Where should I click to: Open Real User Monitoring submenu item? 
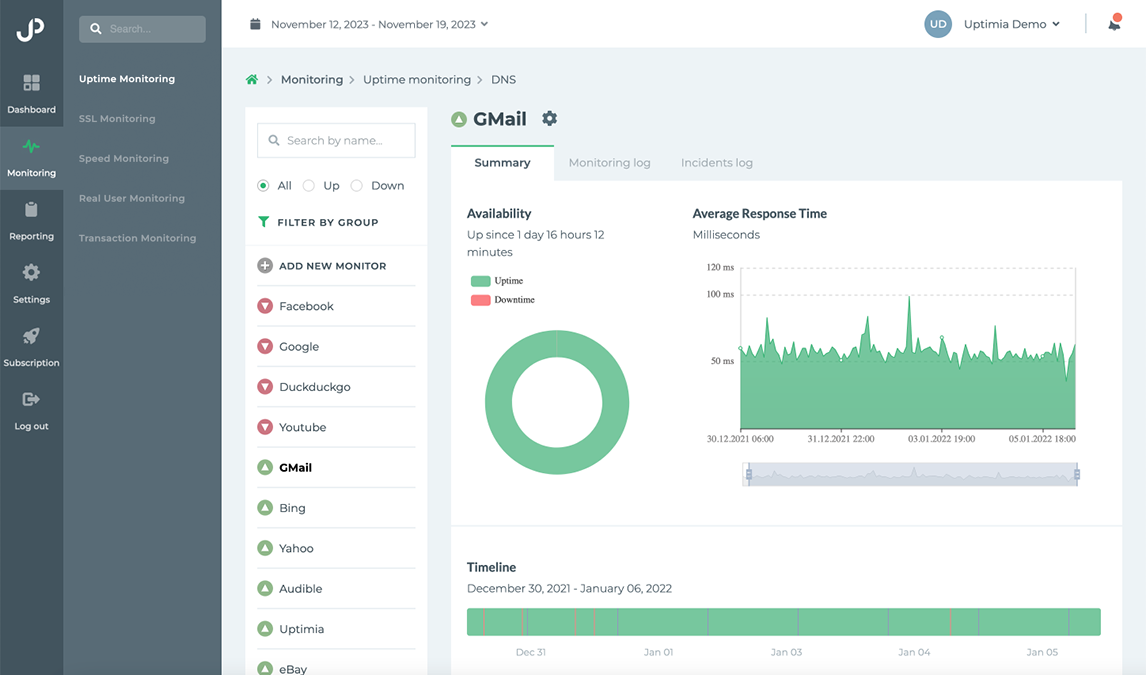132,198
